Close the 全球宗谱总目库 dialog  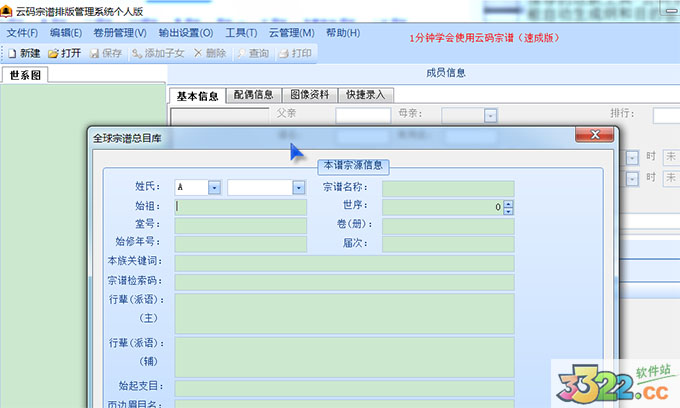(x=595, y=135)
